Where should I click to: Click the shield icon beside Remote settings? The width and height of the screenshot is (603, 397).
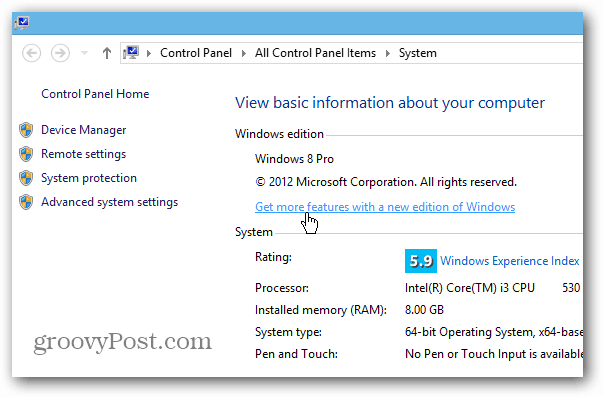(x=26, y=154)
